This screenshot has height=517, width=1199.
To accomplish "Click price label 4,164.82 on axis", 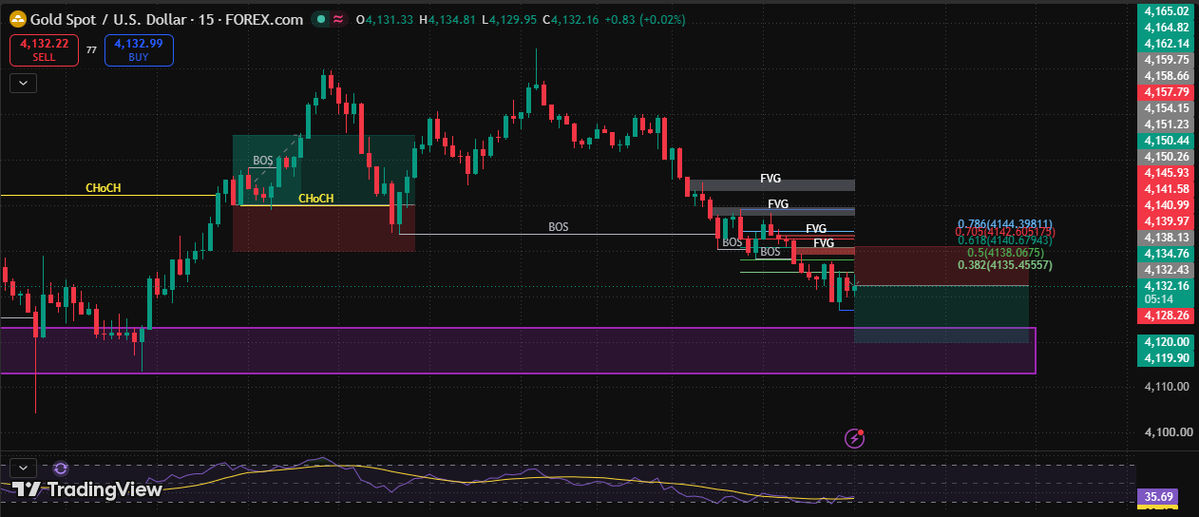I will [x=1166, y=27].
